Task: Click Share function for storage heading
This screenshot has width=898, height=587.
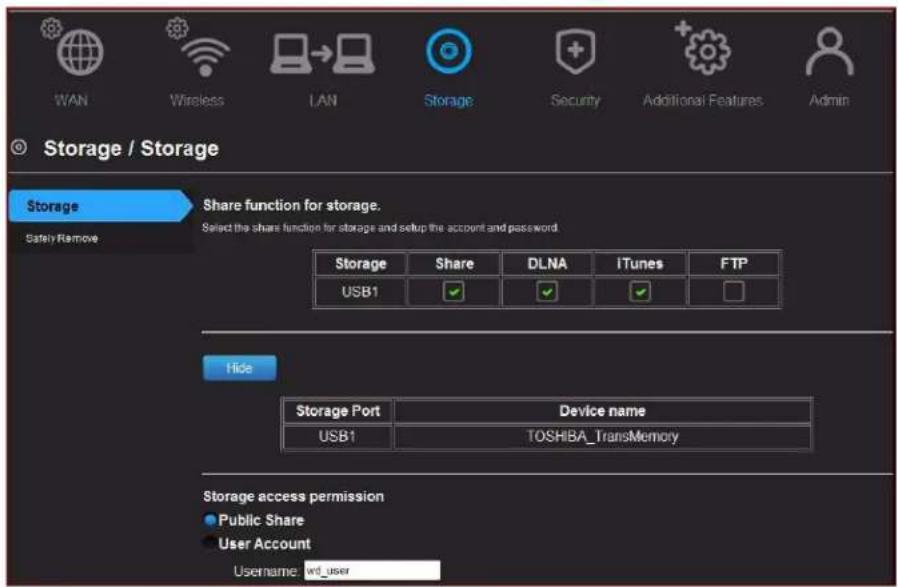Action: (292, 205)
